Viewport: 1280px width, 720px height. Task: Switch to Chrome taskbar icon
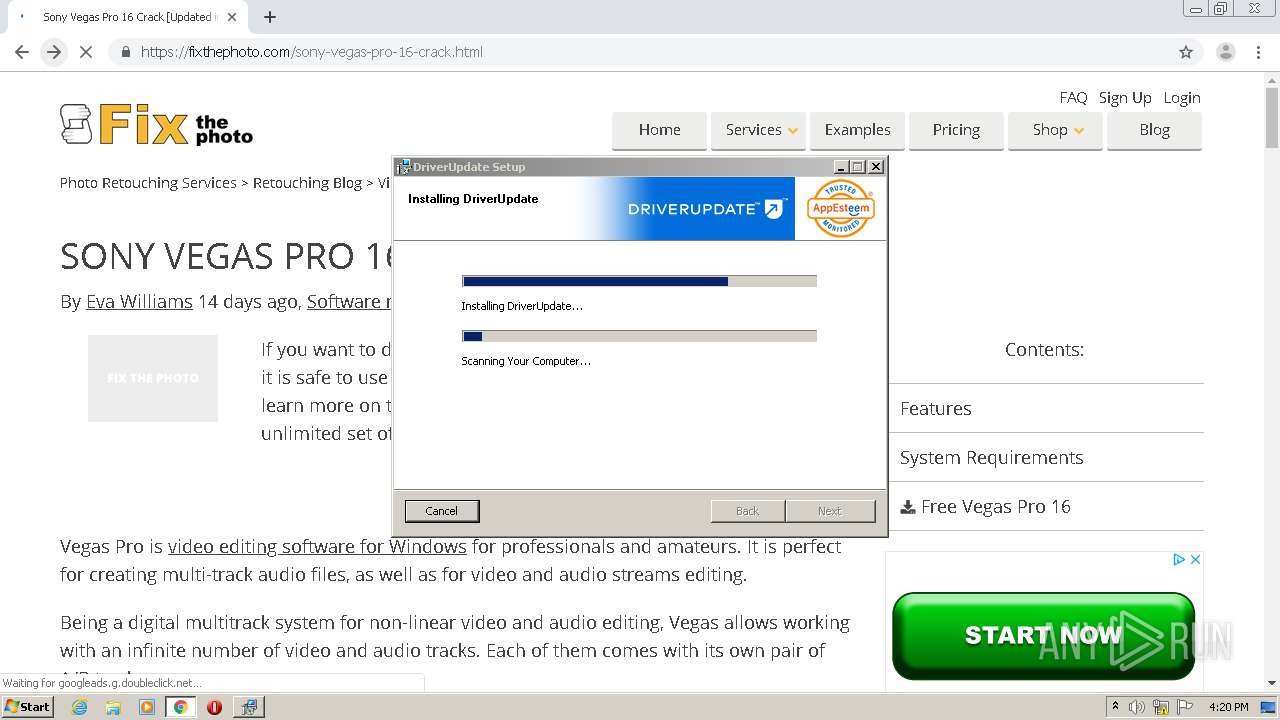(x=180, y=707)
